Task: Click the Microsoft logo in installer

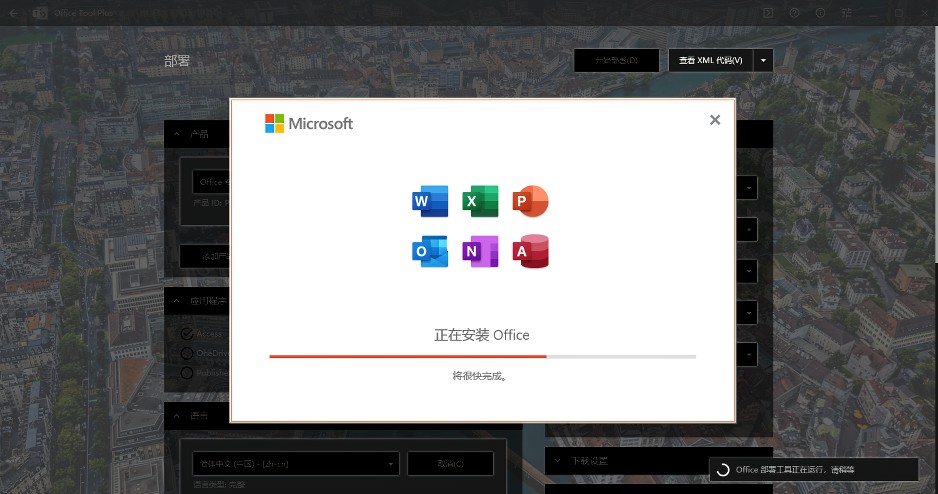Action: 309,123
